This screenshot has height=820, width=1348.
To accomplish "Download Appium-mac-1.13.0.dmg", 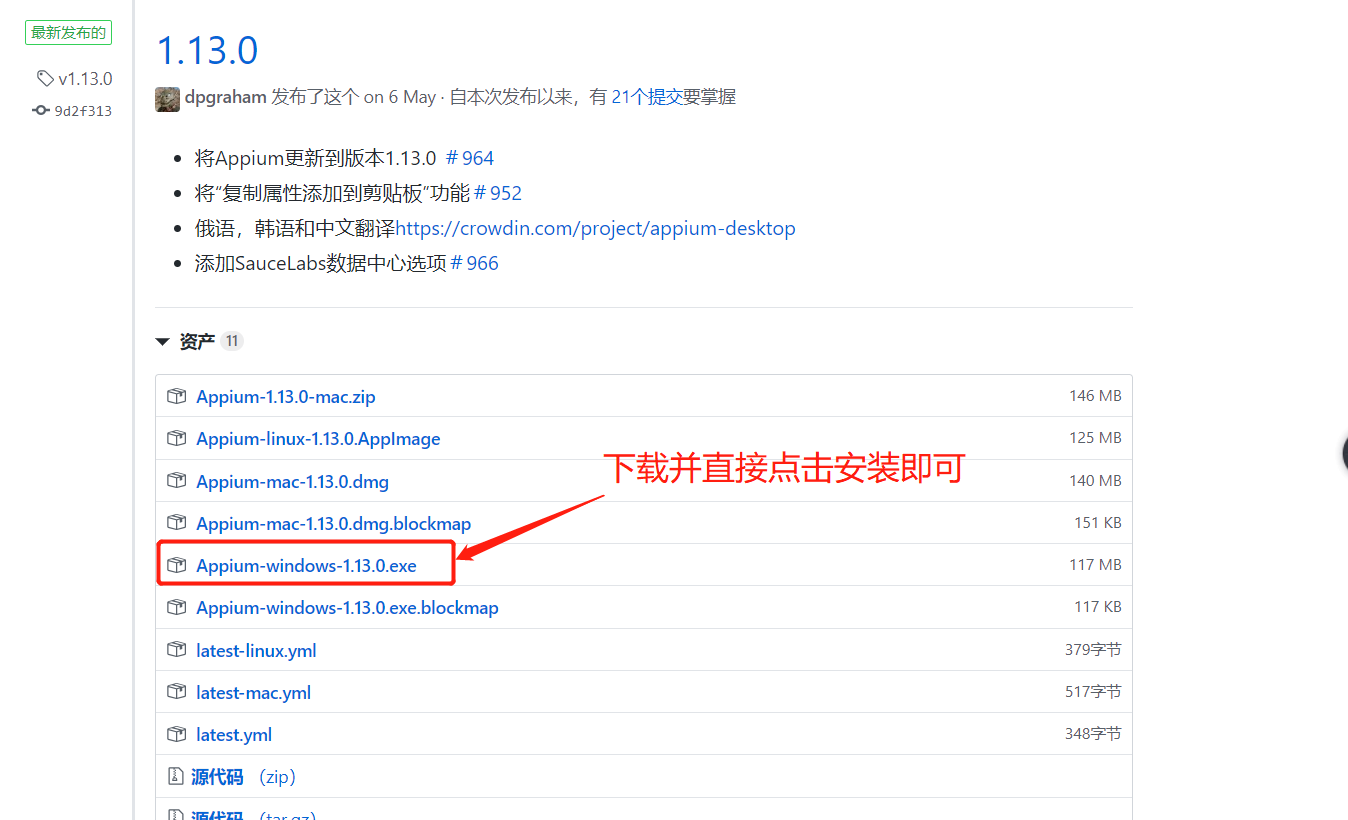I will pyautogui.click(x=292, y=482).
